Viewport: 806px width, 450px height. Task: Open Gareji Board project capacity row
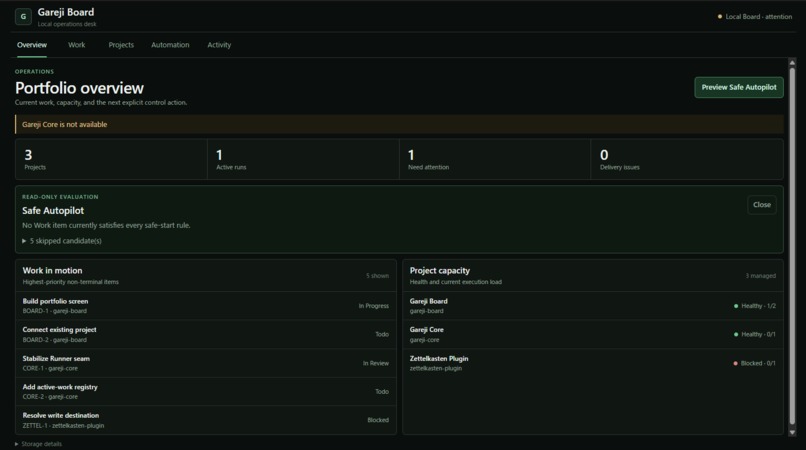pos(593,306)
